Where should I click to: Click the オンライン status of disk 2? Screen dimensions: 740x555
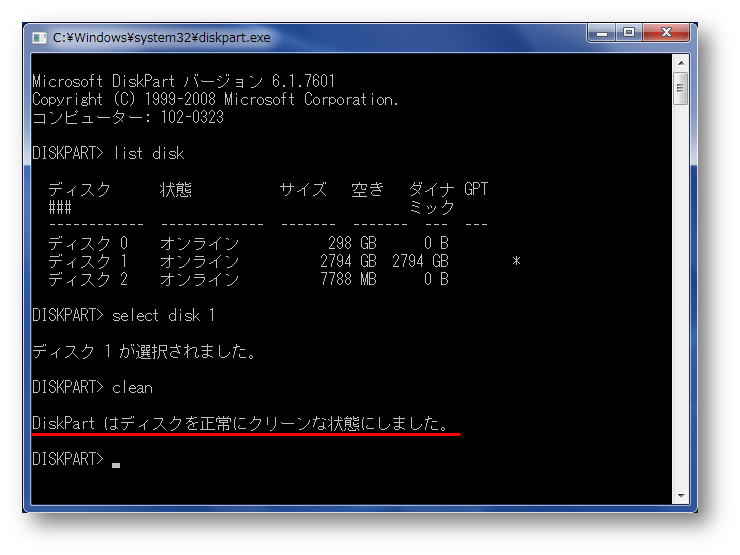200,279
